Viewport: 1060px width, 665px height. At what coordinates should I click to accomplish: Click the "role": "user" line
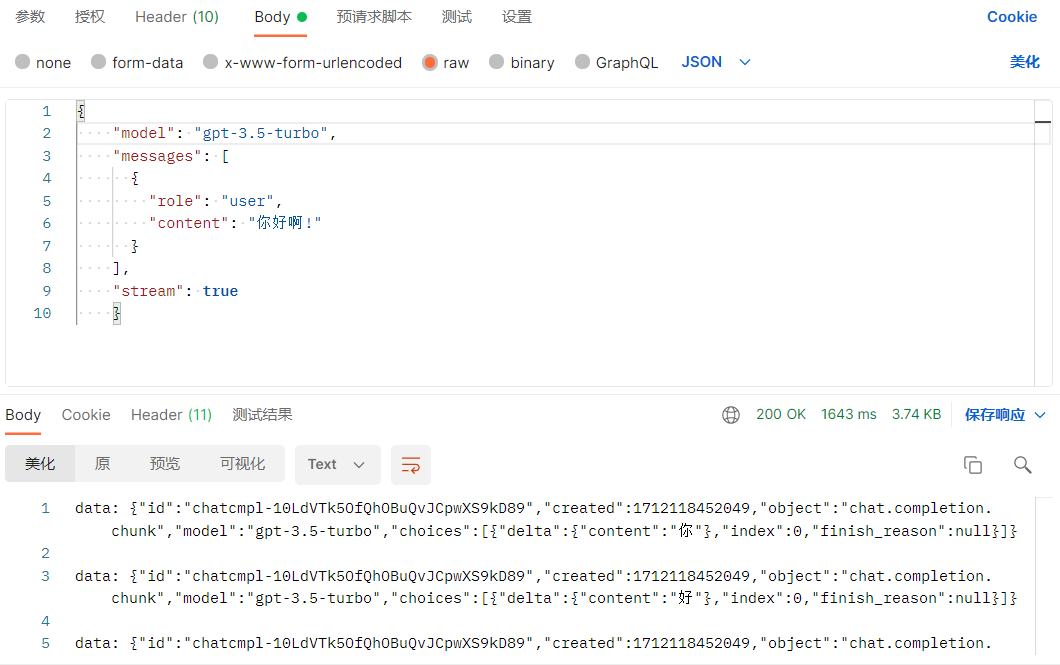pos(215,201)
